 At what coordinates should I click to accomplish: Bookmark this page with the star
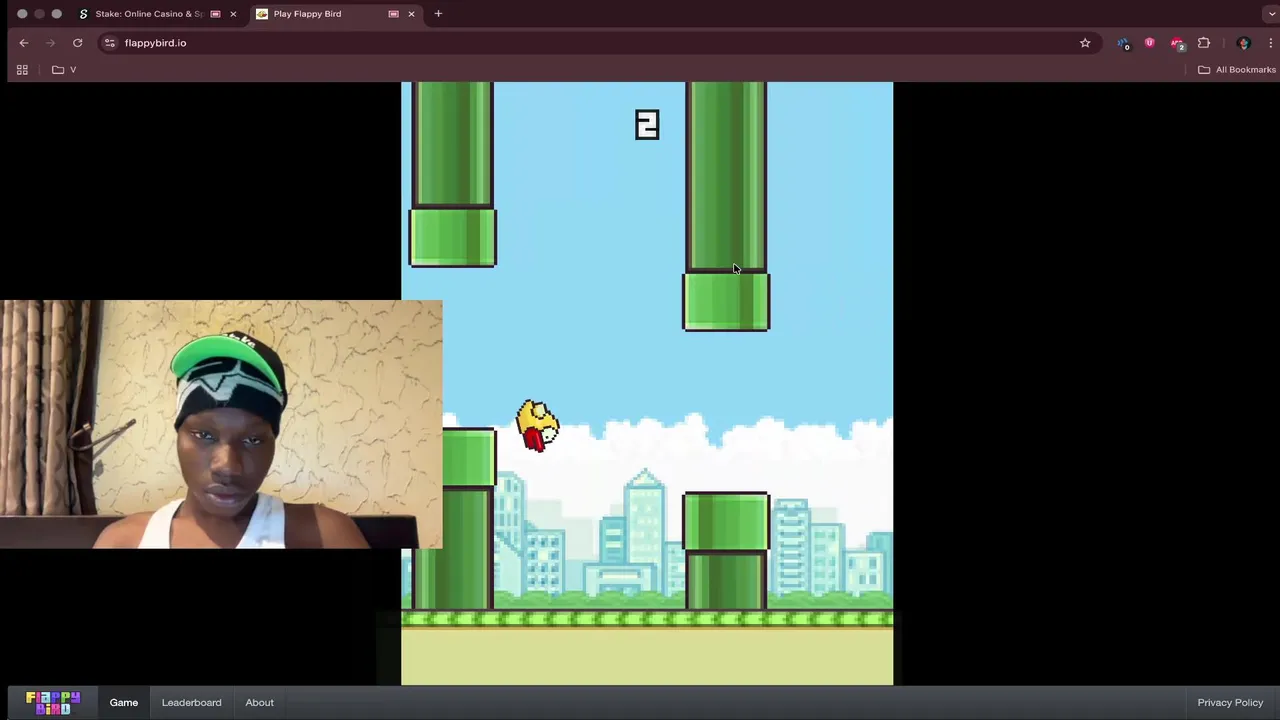pyautogui.click(x=1085, y=43)
